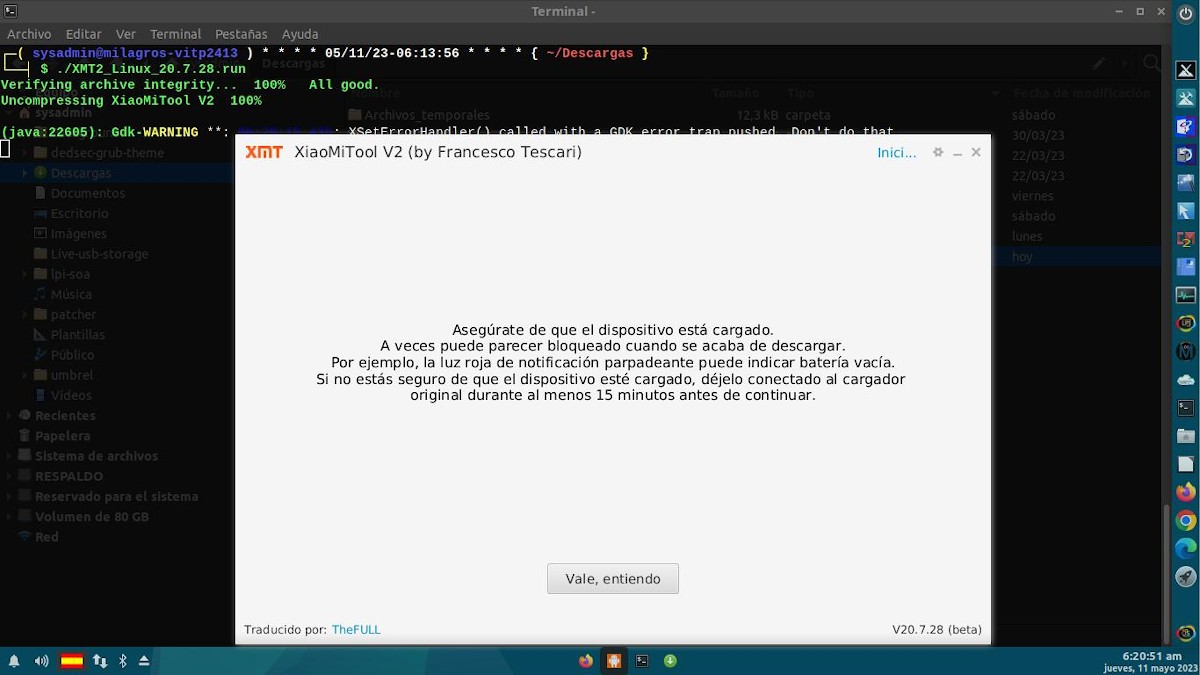This screenshot has height=675, width=1200.
Task: Open Firefox from the taskbar
Action: [585, 660]
